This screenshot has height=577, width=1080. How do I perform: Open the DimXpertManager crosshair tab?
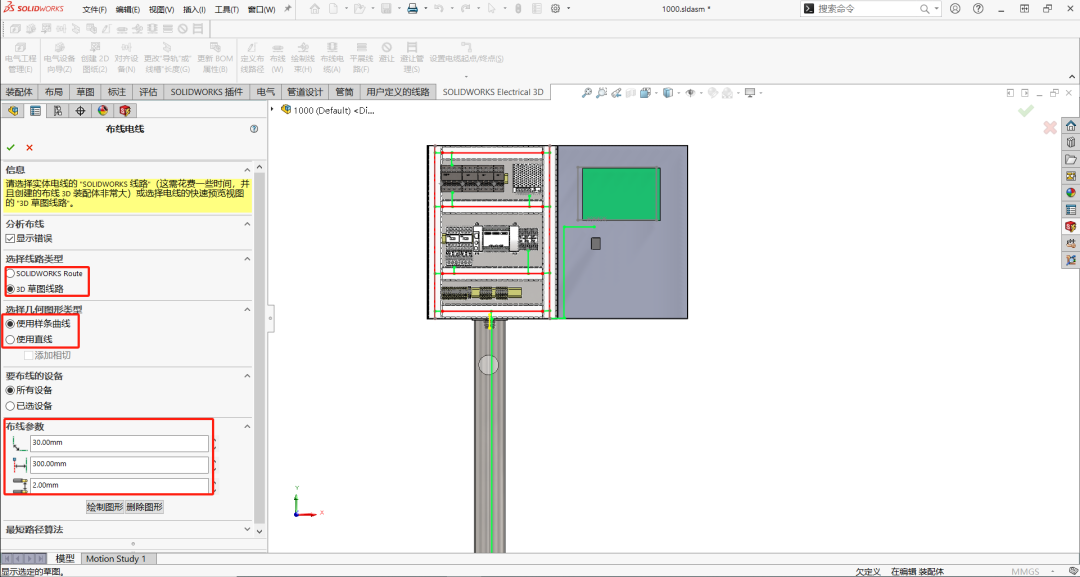[81, 110]
